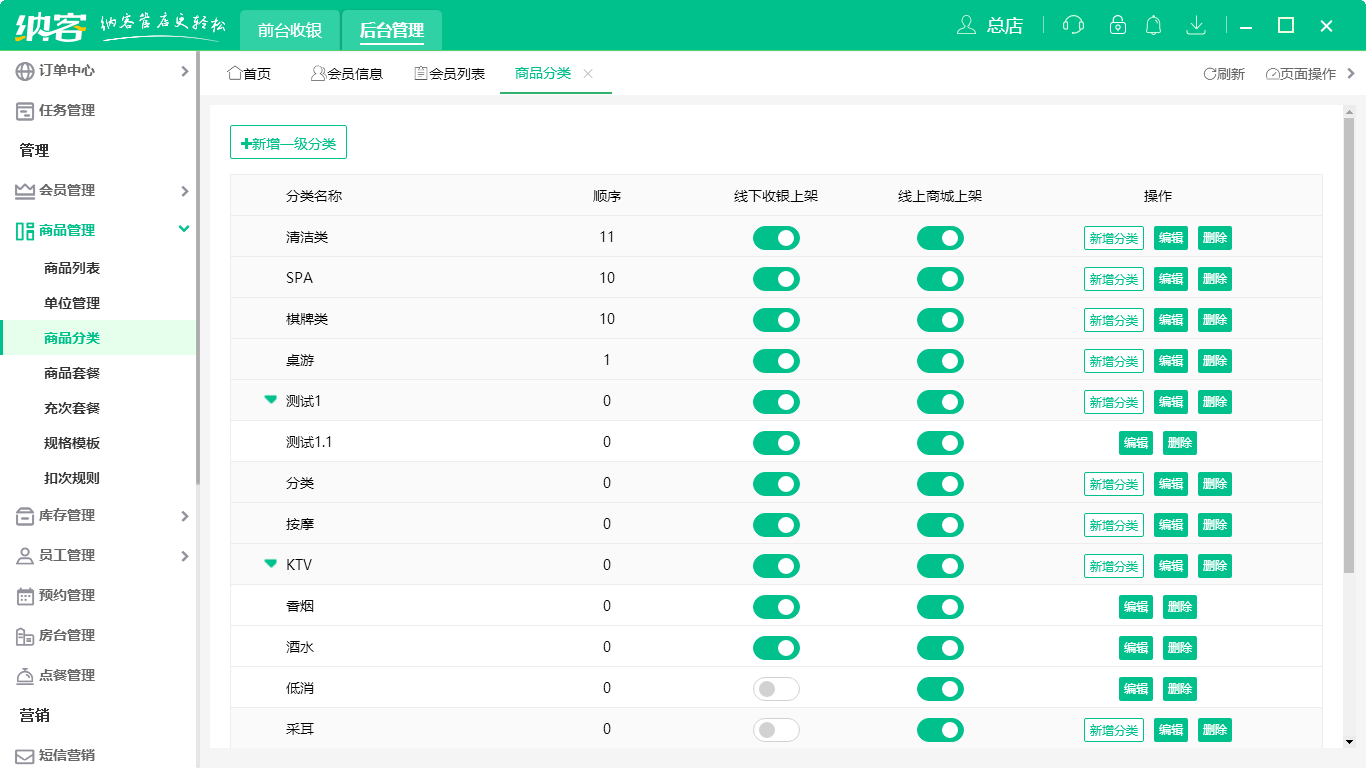This screenshot has height=768, width=1366.
Task: Click the arrow right of 页面操作
Action: [x=1351, y=73]
